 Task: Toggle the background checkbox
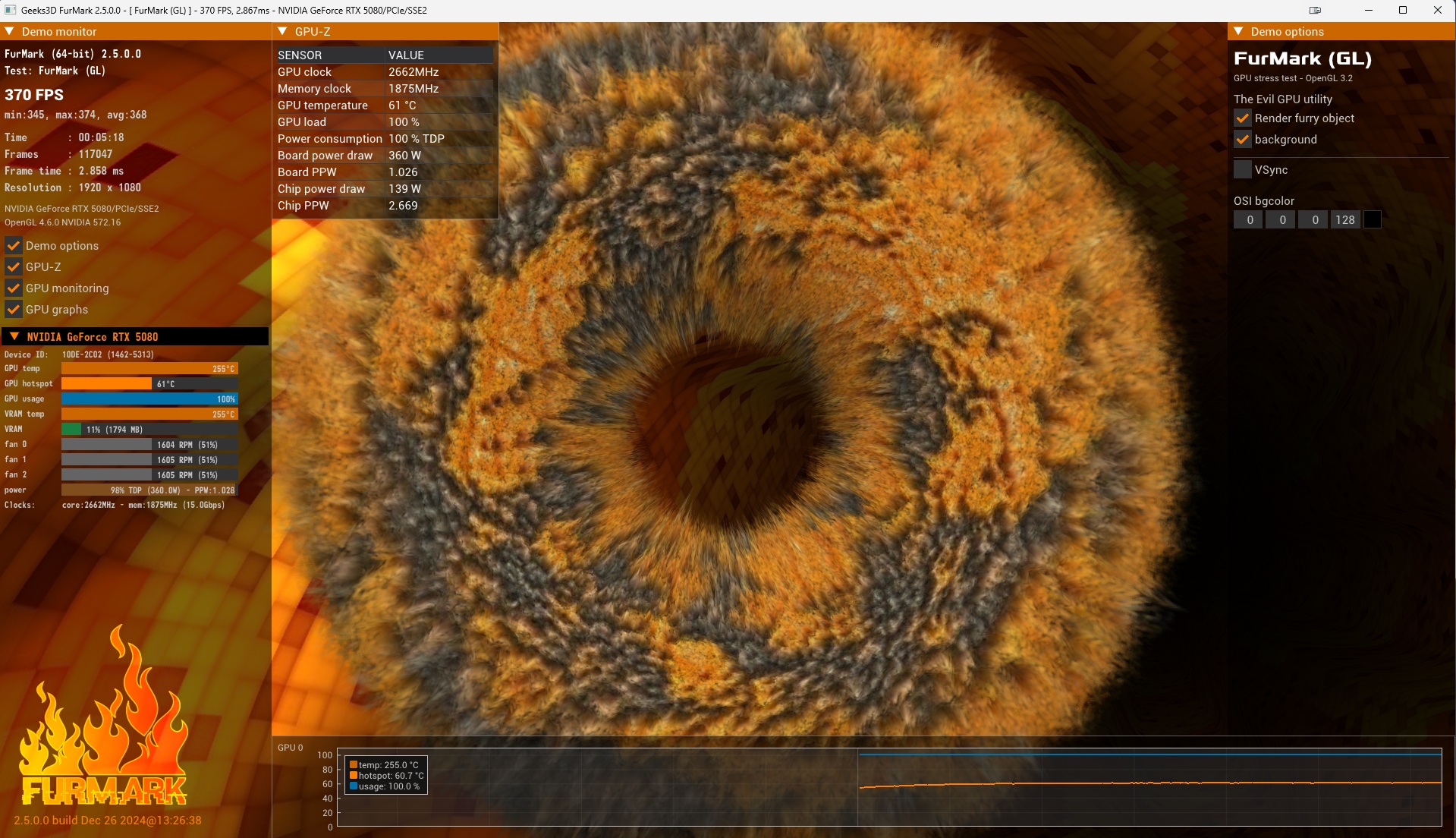coord(1242,139)
